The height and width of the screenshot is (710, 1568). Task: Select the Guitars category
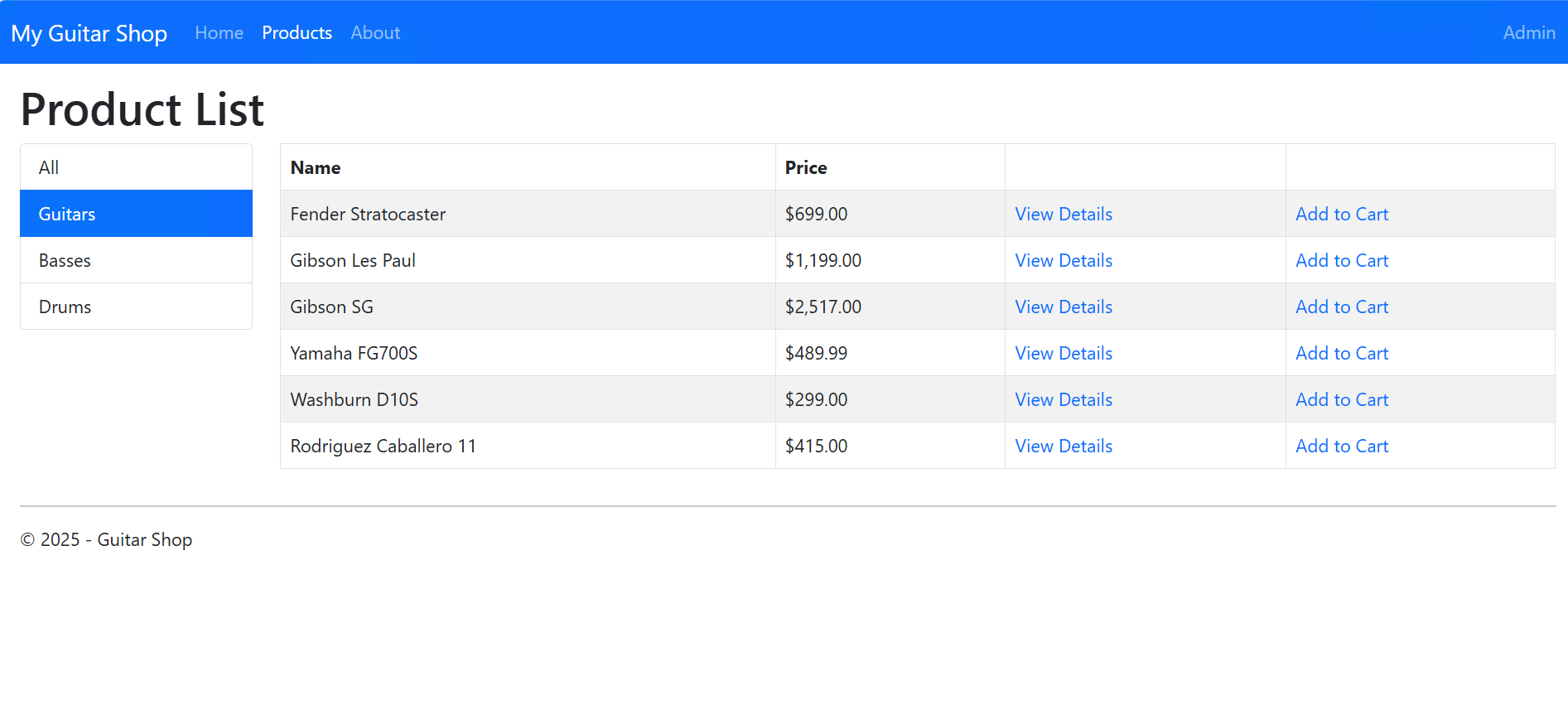tap(137, 214)
